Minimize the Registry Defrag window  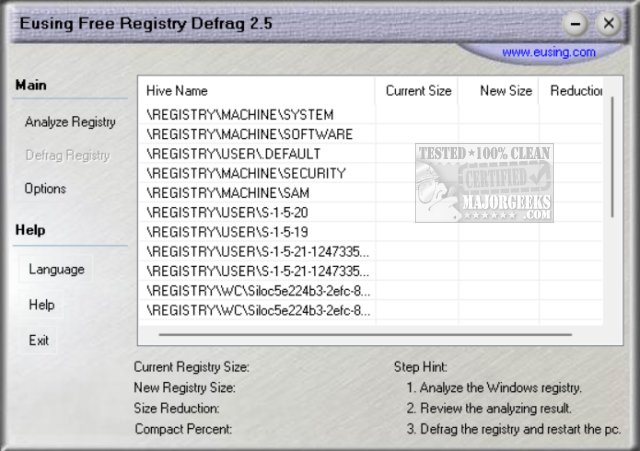576,23
